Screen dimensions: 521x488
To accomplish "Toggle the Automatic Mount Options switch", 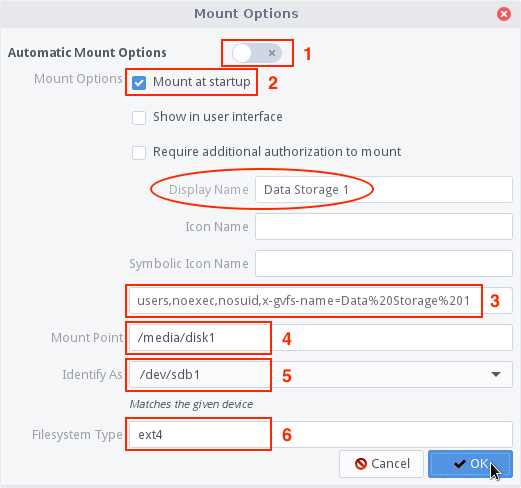I will [x=257, y=53].
